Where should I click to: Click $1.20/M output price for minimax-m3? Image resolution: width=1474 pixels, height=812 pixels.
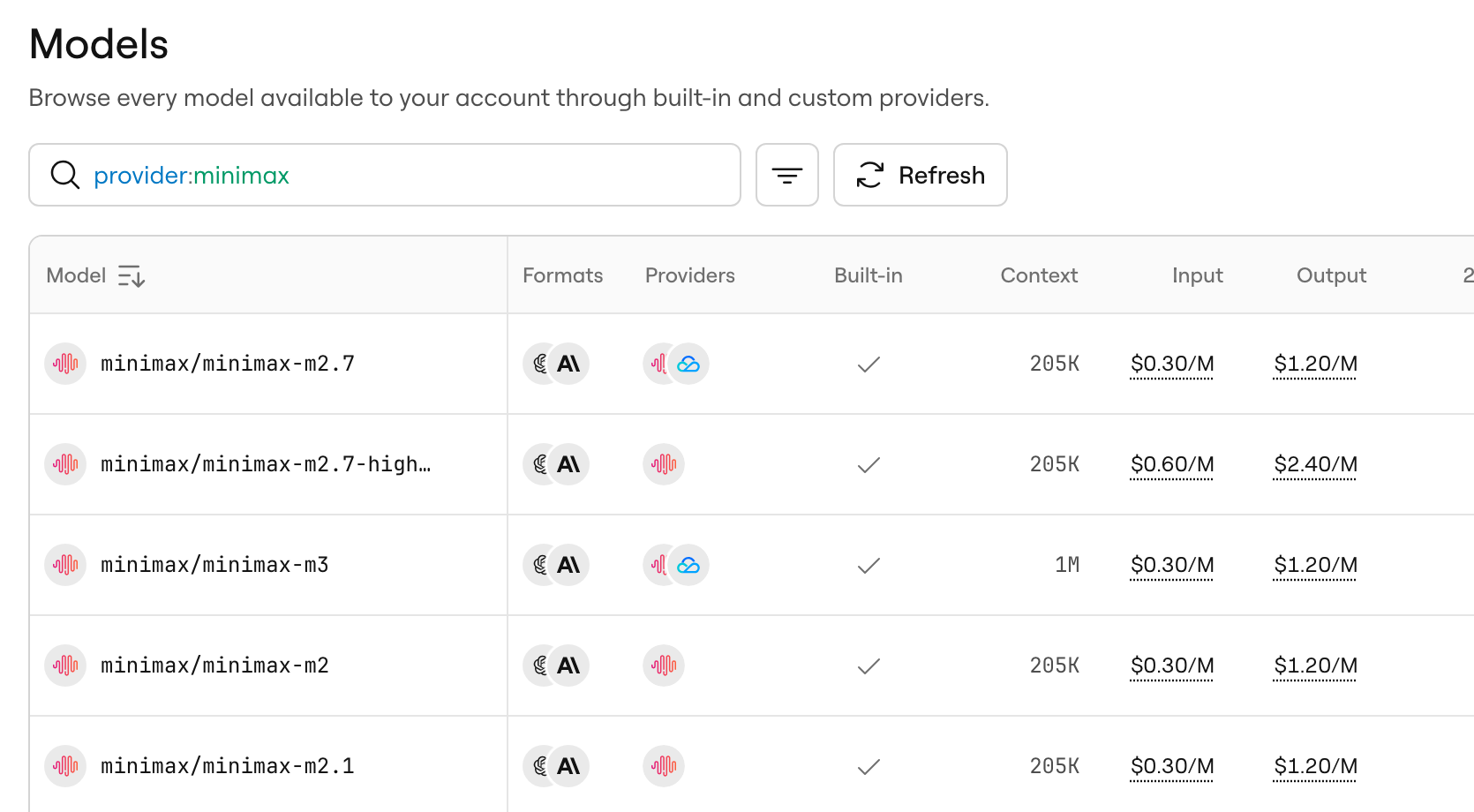point(1315,565)
